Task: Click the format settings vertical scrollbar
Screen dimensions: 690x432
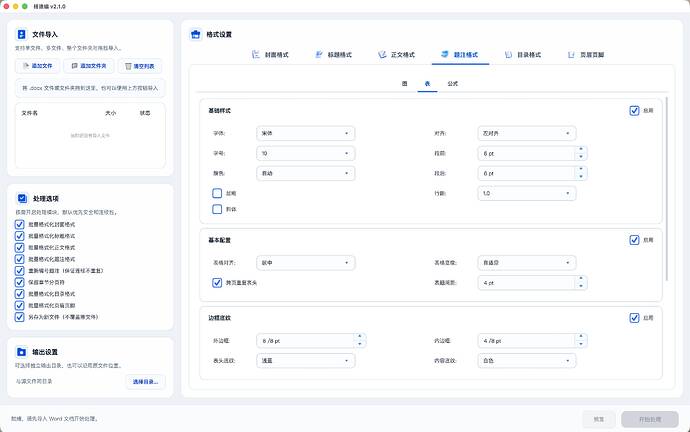Action: 667,189
